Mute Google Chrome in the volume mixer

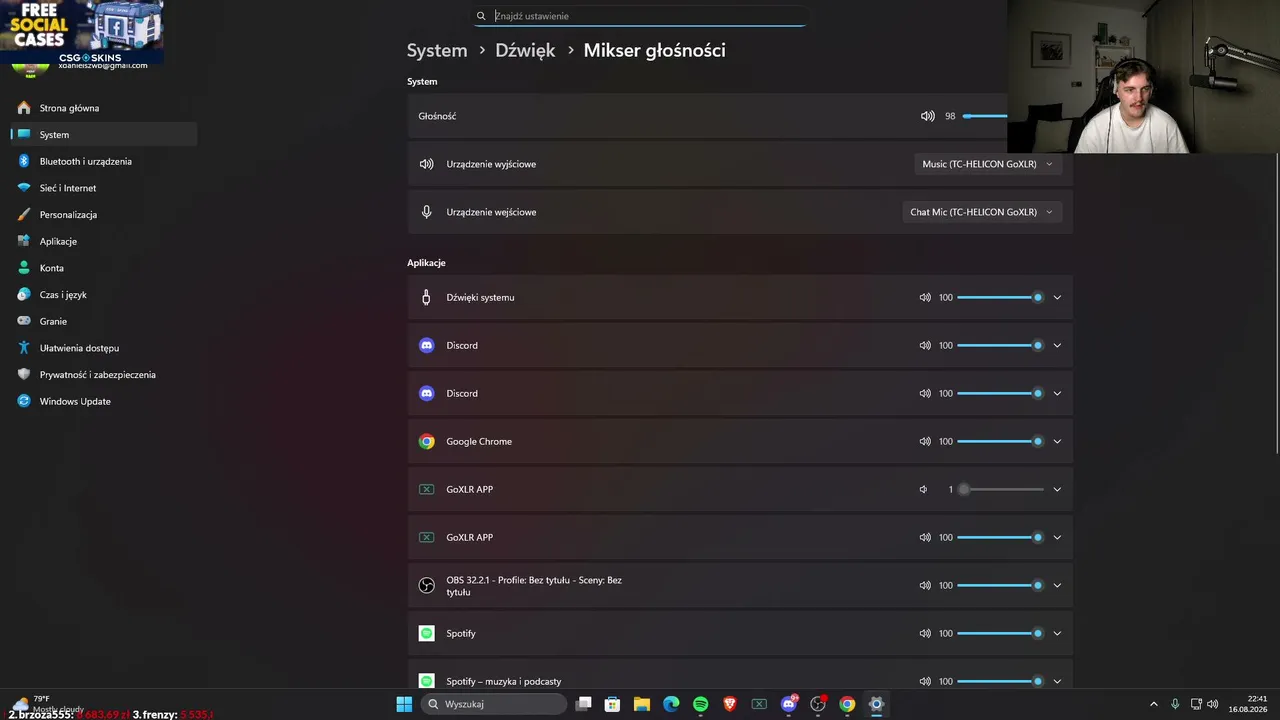tap(925, 441)
